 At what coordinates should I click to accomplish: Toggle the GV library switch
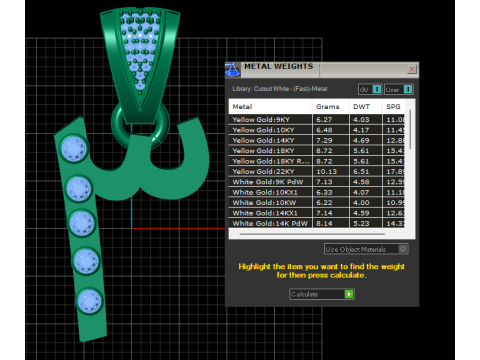pyautogui.click(x=377, y=89)
